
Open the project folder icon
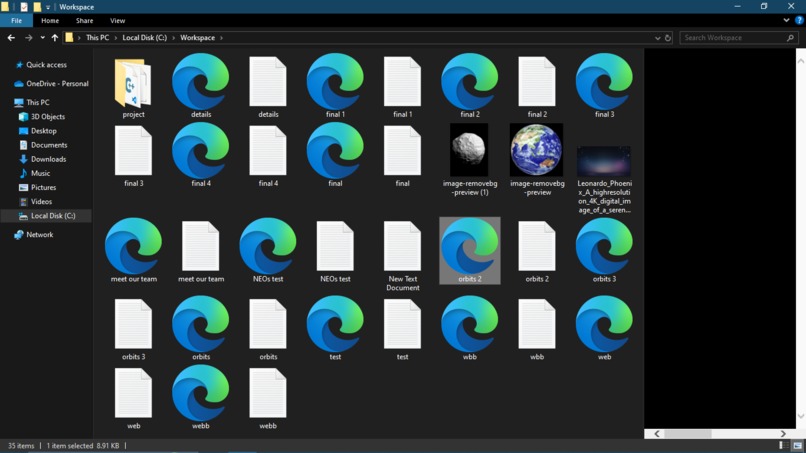(x=133, y=82)
